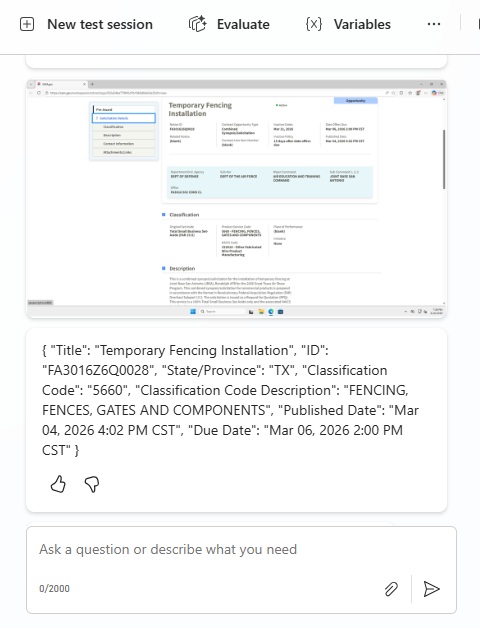The width and height of the screenshot is (480, 628).
Task: Click 'Solicitation Details' in the embedded screenshot sidebar
Action: pyautogui.click(x=124, y=118)
